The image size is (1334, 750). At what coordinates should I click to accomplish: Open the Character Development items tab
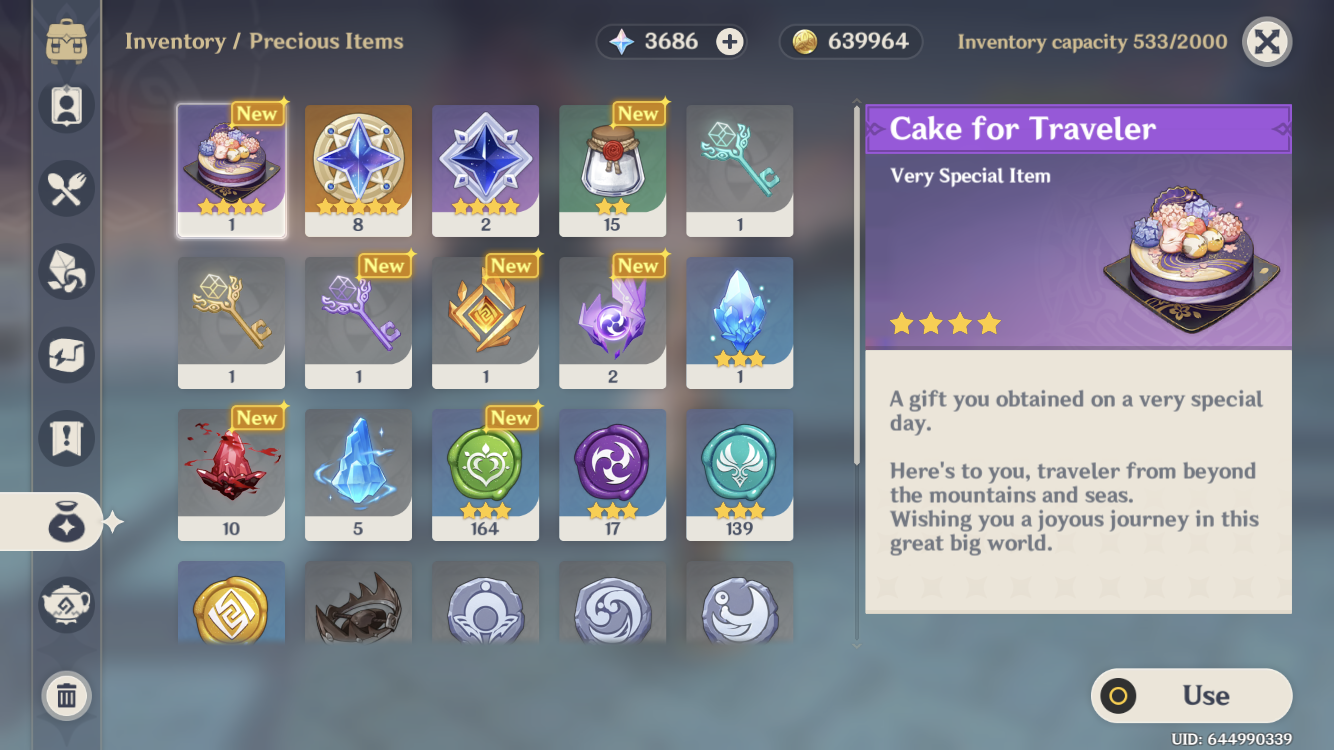[x=66, y=105]
